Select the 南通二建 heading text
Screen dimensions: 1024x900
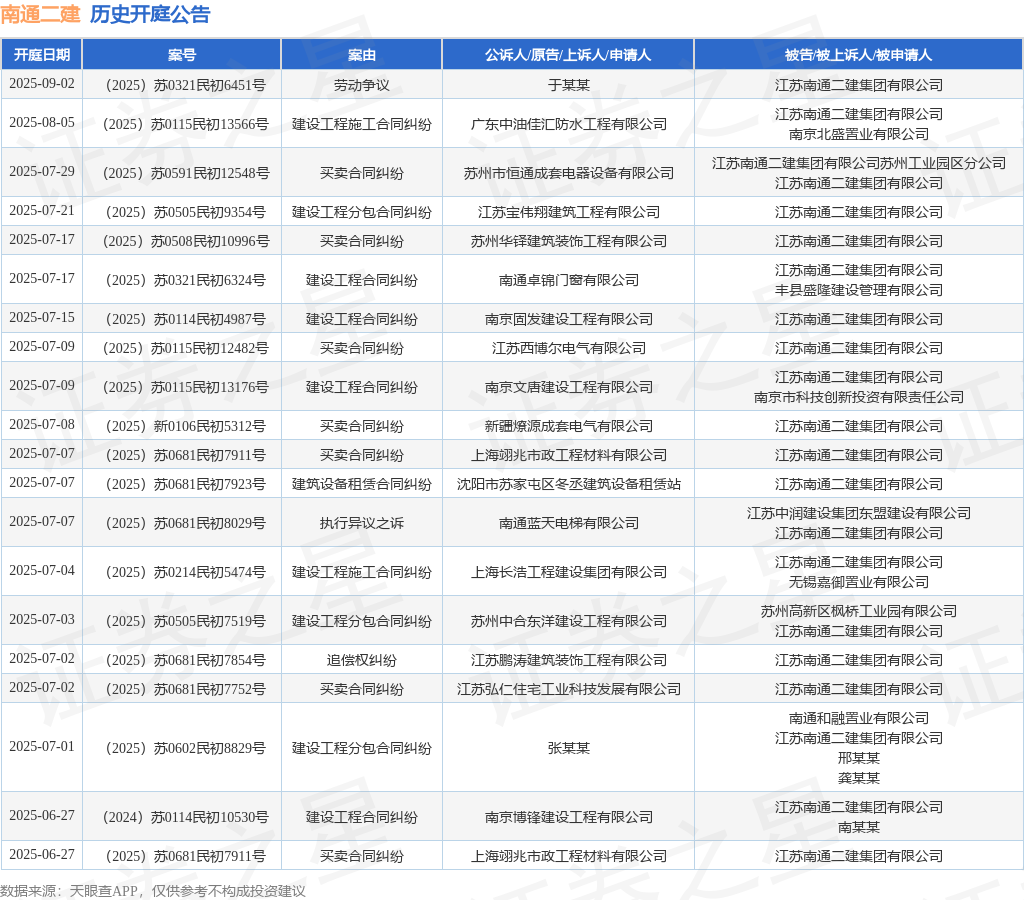click(40, 14)
